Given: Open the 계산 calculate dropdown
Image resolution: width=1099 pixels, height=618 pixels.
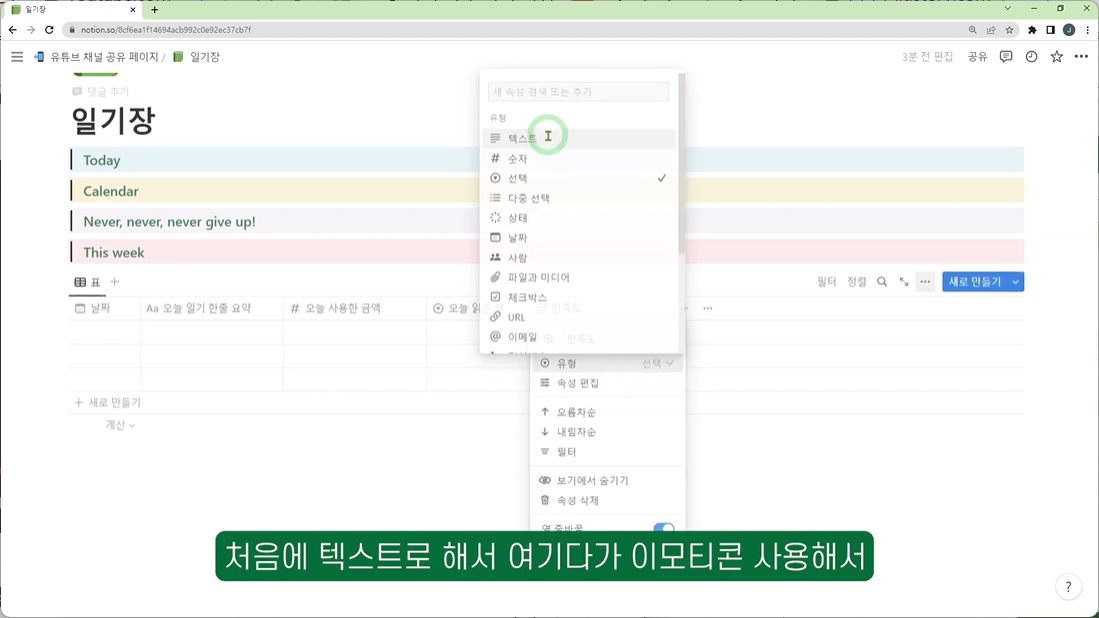Looking at the screenshot, I should pyautogui.click(x=120, y=425).
